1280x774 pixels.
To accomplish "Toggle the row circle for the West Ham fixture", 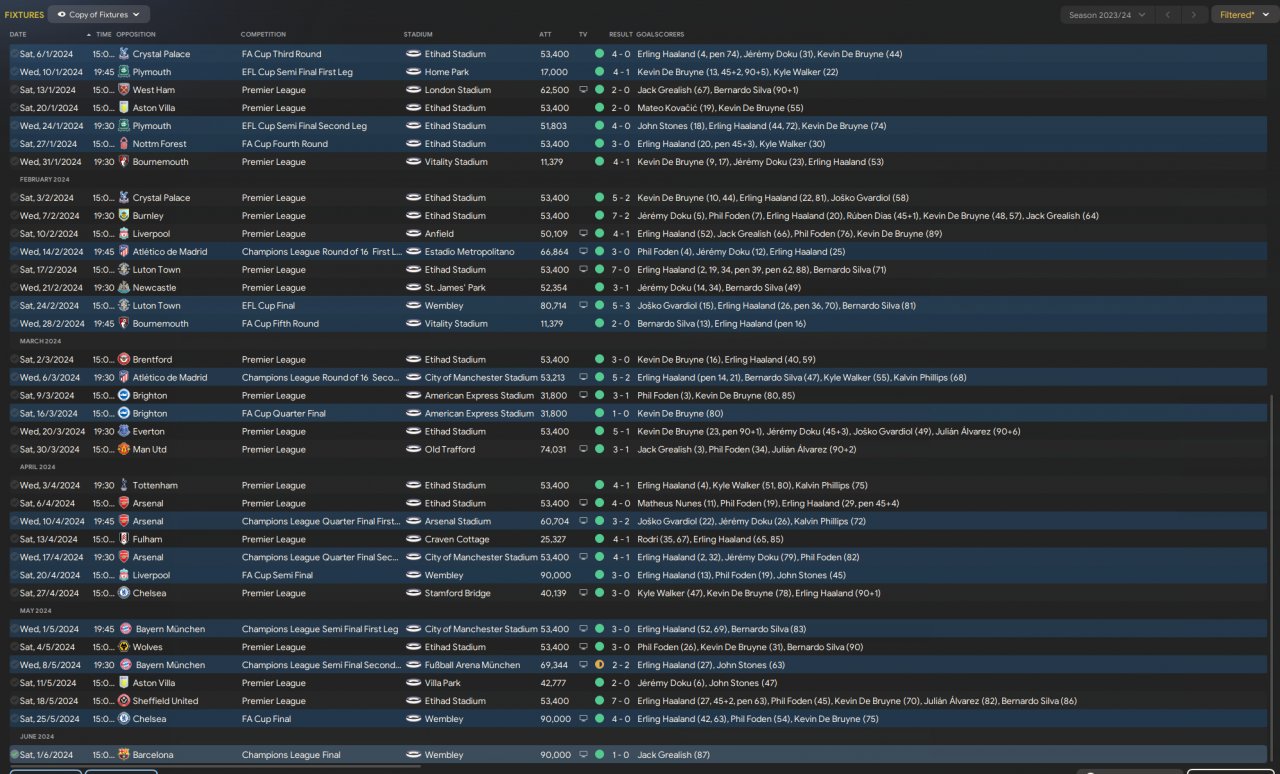I will 14,90.
